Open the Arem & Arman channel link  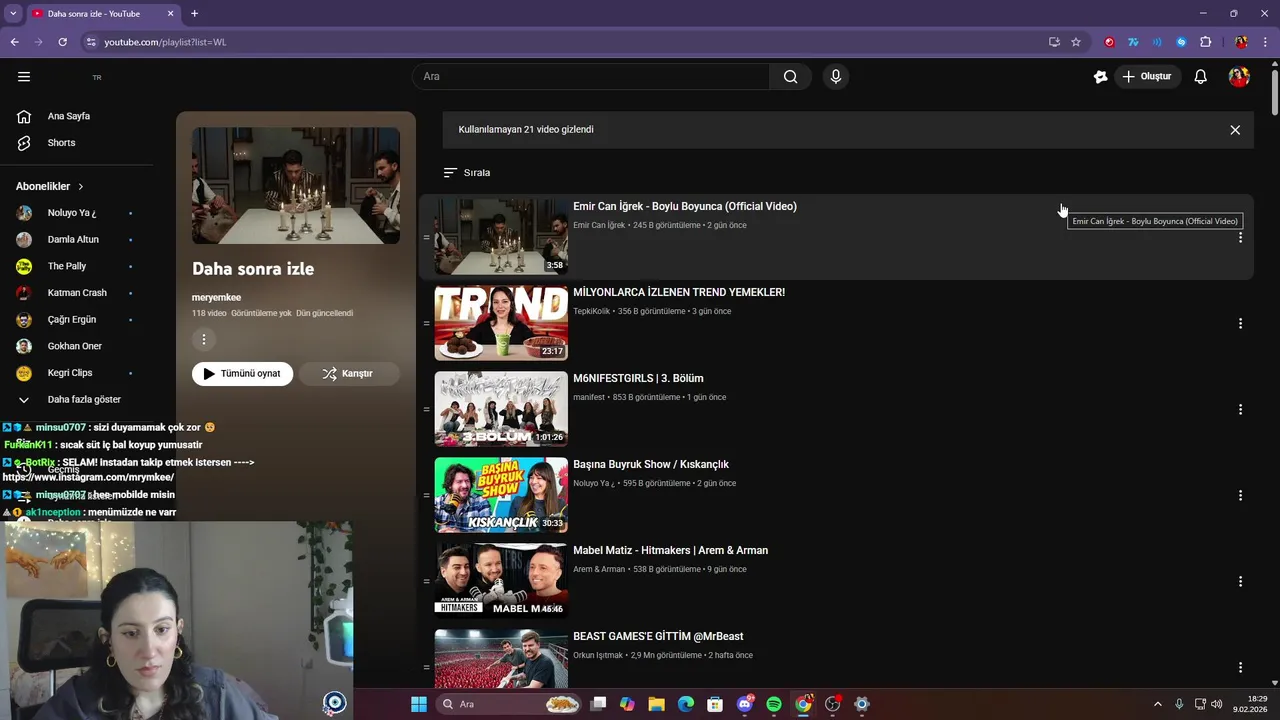pyautogui.click(x=599, y=570)
